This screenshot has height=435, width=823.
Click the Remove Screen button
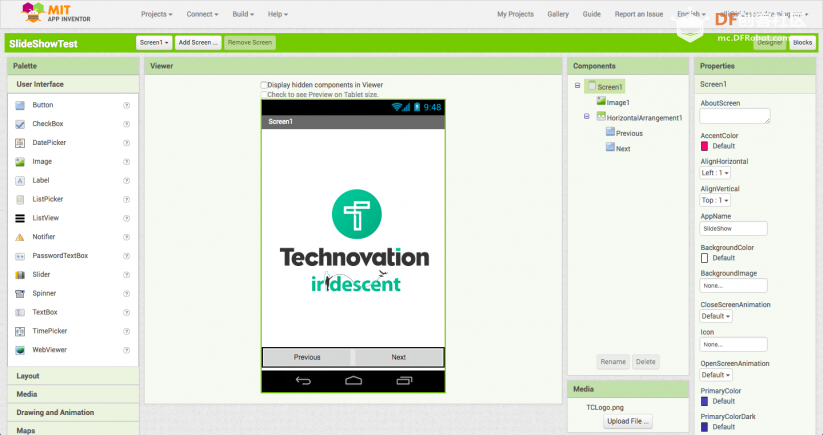tap(250, 43)
